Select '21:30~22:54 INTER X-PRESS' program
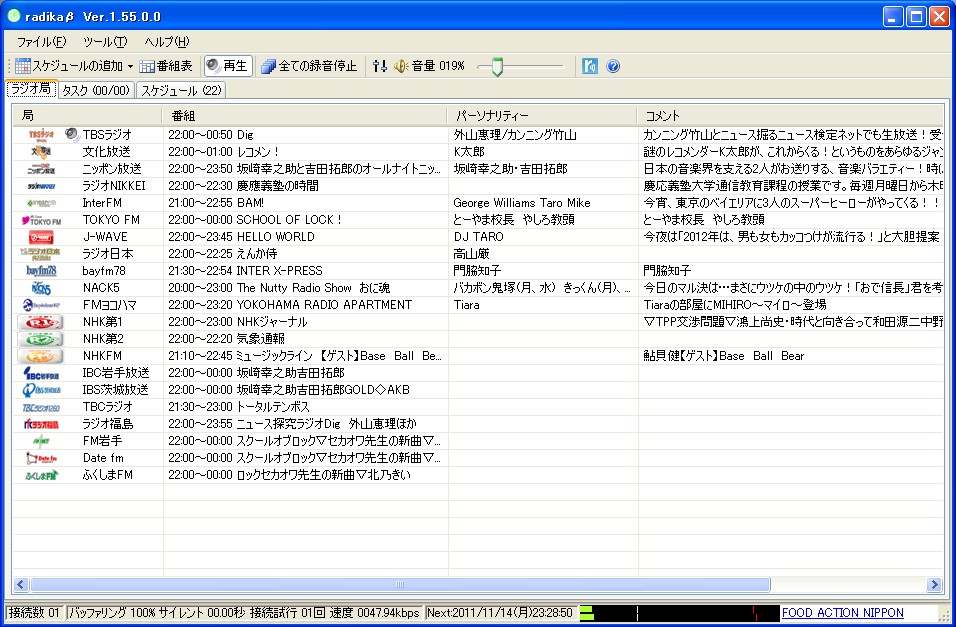The width and height of the screenshot is (956, 627). (x=246, y=271)
